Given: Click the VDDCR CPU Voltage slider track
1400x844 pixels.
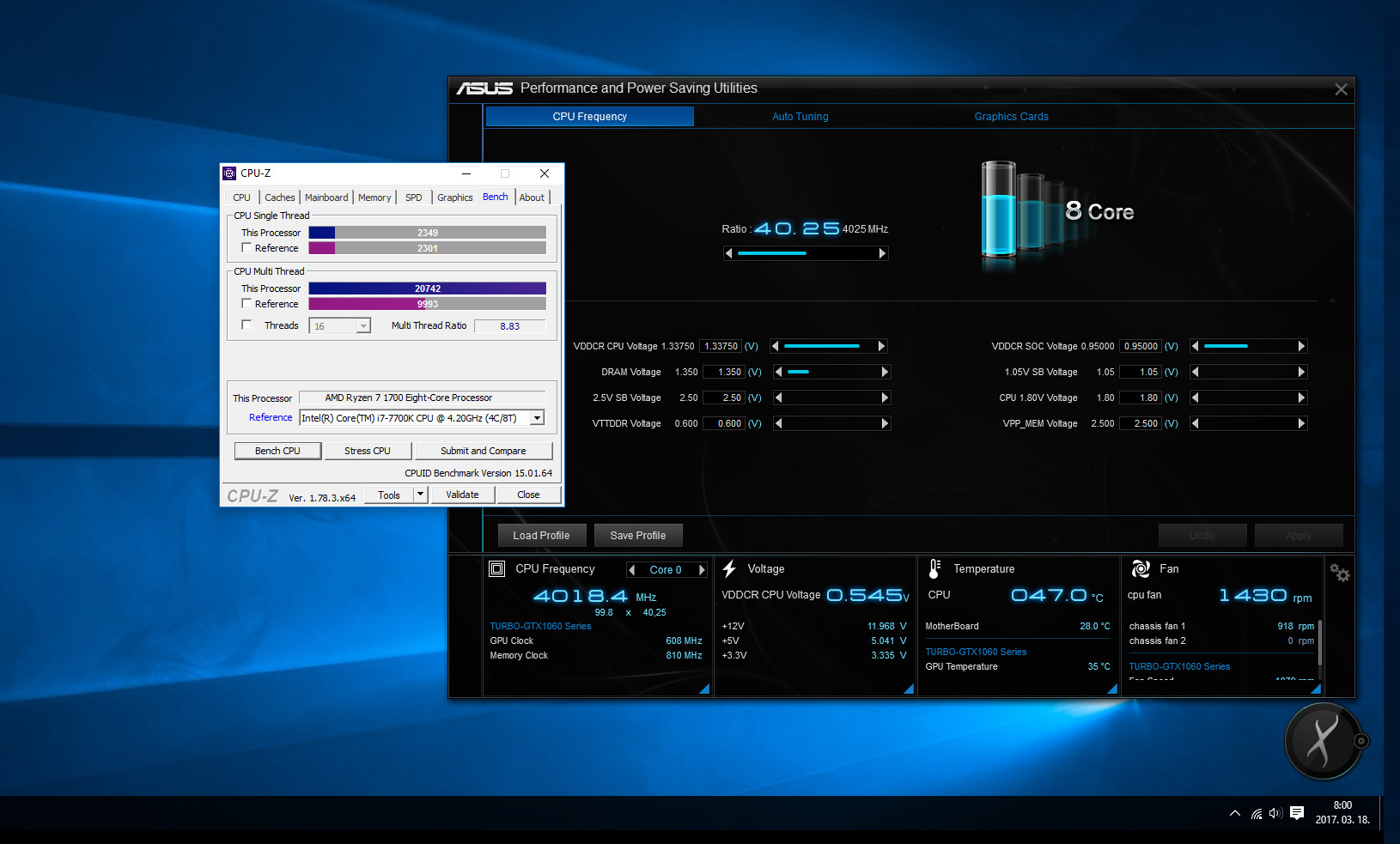Looking at the screenshot, I should 828,346.
